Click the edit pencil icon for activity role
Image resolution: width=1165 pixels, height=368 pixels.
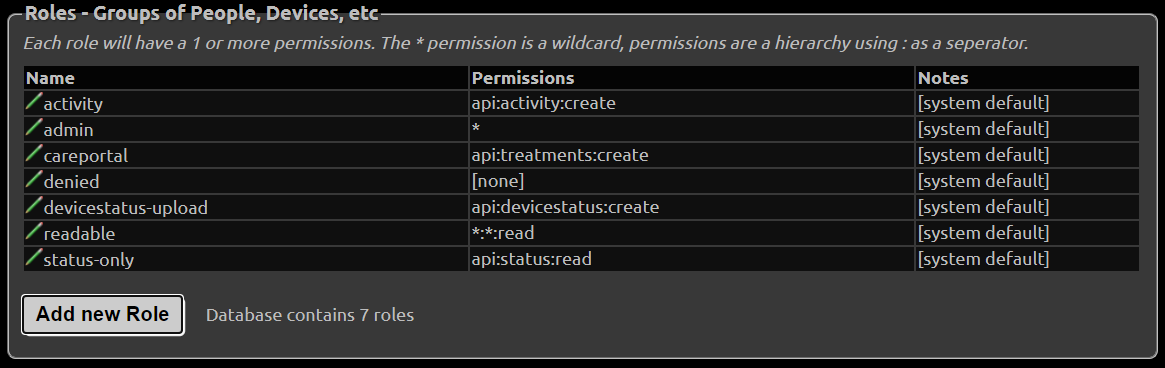point(34,102)
